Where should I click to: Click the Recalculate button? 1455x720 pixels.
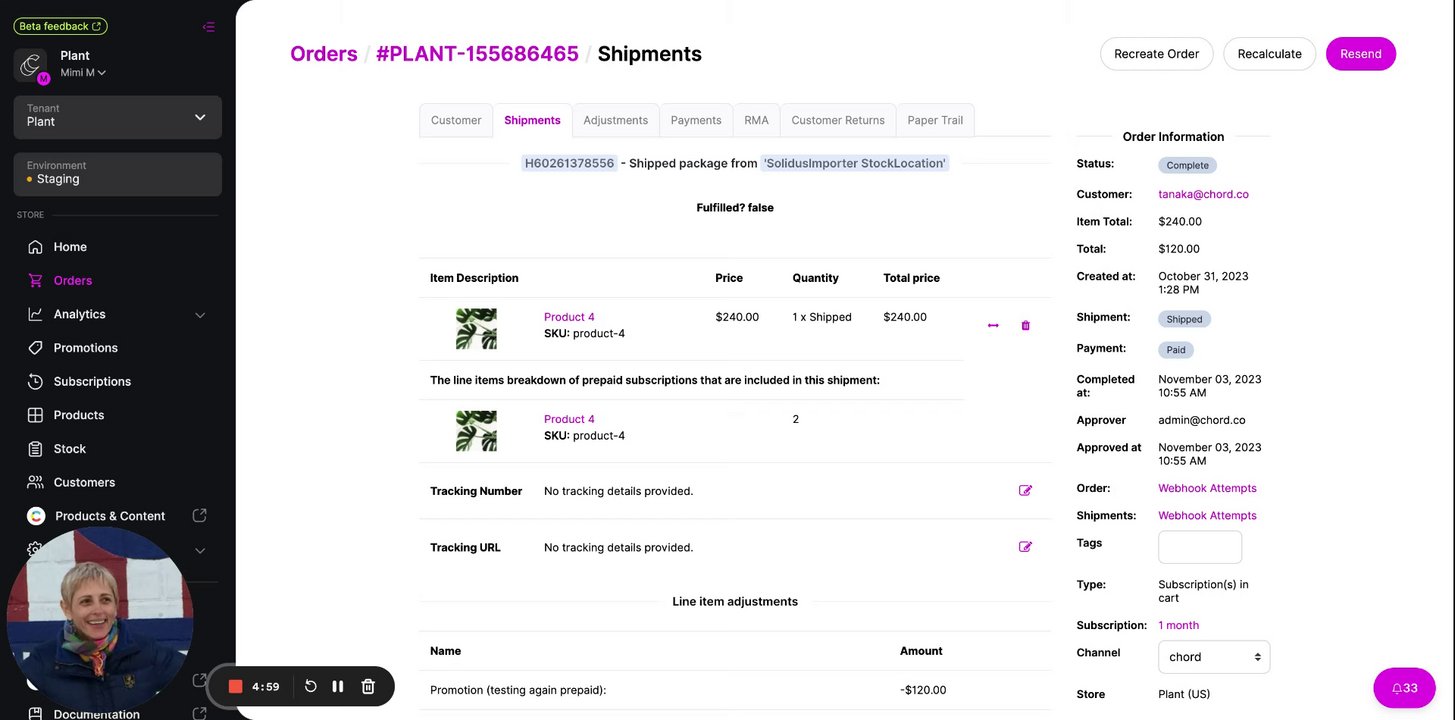coord(1269,54)
